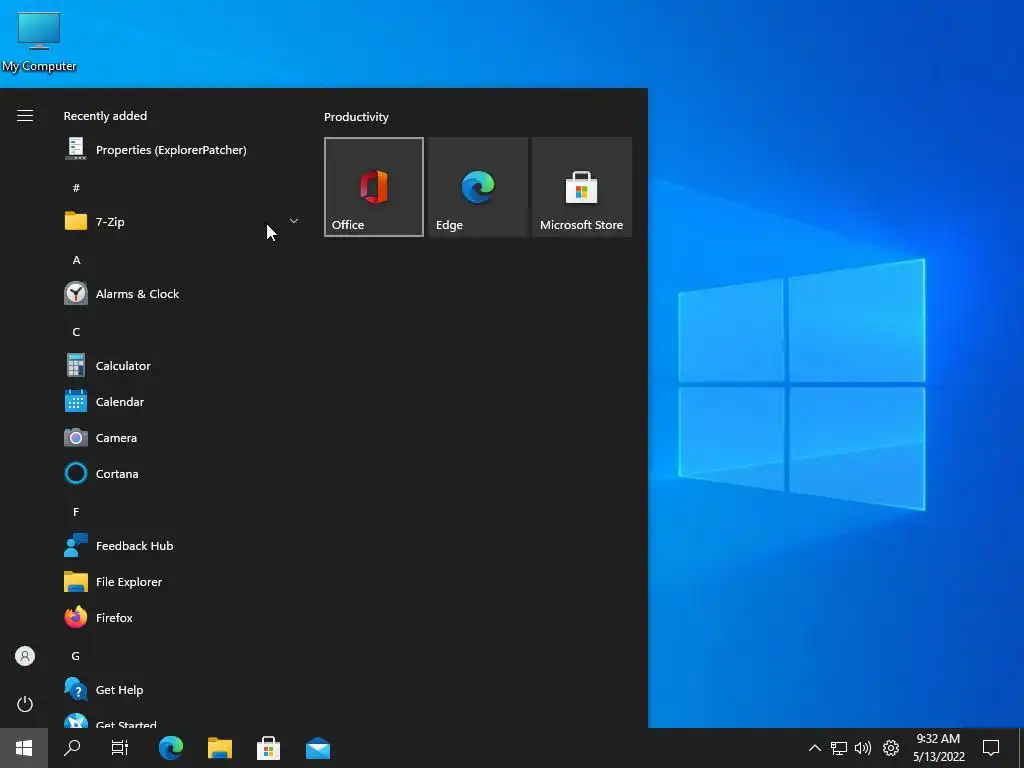The image size is (1024, 768).
Task: Click the Productivity group title
Action: pyautogui.click(x=356, y=117)
